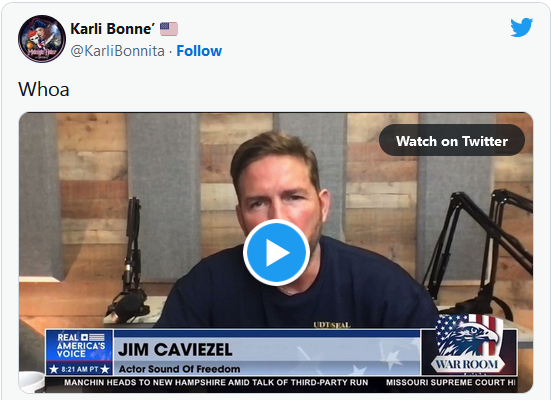Click the American flag emoji beside name
Viewport: 551px width, 400px height.
[x=169, y=29]
